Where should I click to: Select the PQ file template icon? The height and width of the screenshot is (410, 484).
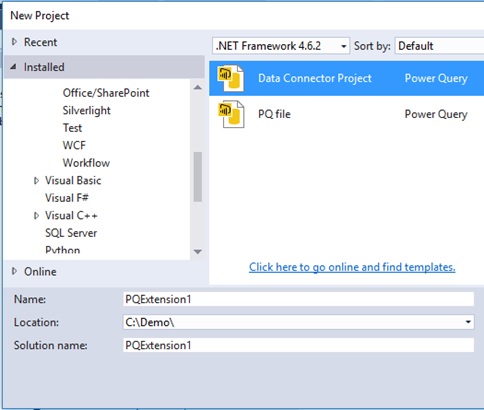pos(231,114)
